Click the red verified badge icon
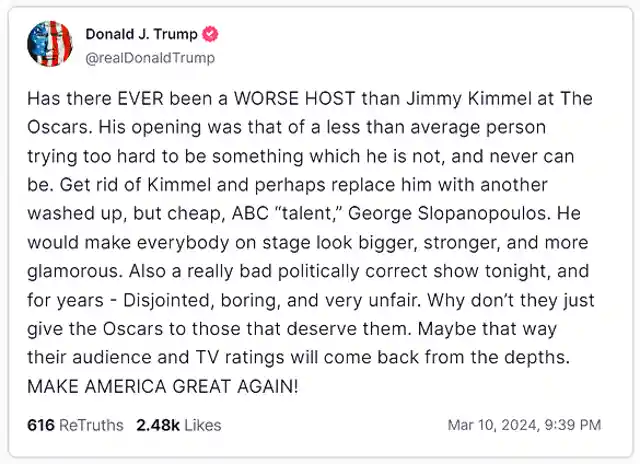The image size is (640, 464). (x=211, y=35)
